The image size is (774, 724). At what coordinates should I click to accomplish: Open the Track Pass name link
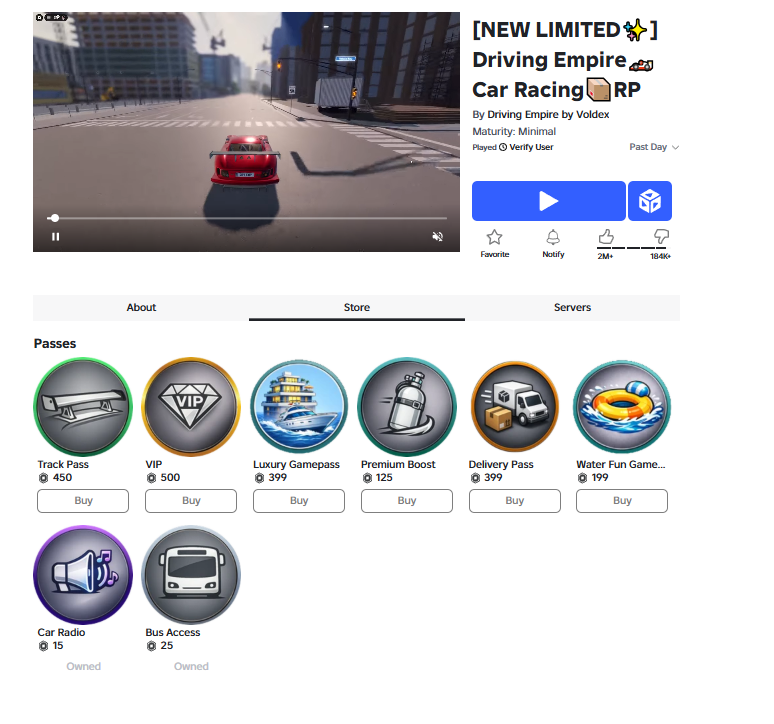(63, 464)
